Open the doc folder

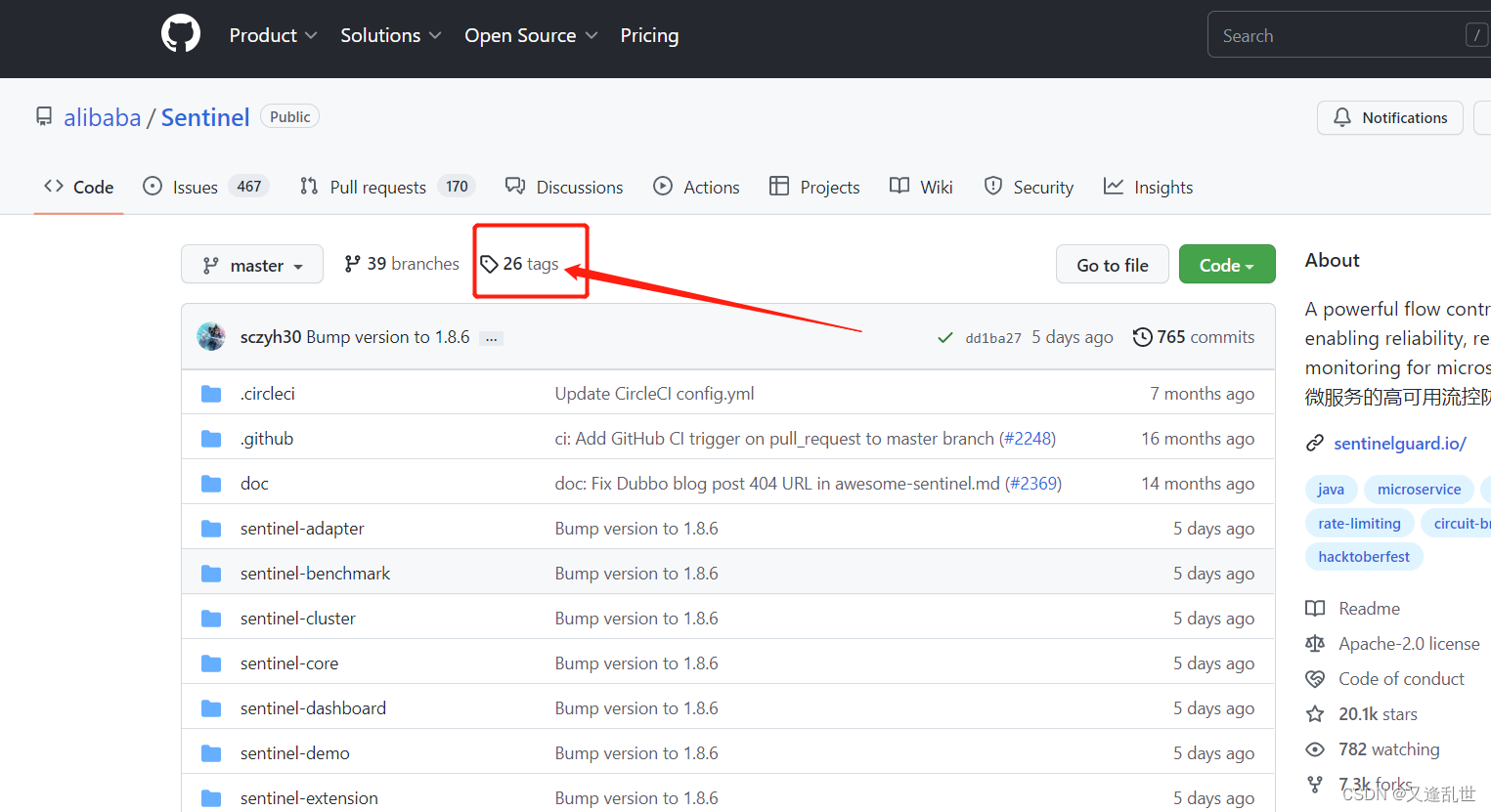(254, 484)
